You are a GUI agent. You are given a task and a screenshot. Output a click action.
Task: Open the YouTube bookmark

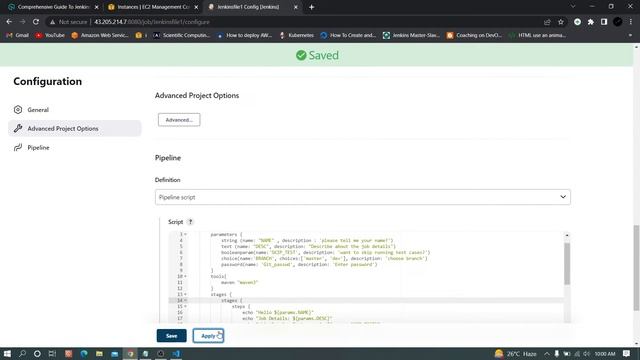pos(50,35)
